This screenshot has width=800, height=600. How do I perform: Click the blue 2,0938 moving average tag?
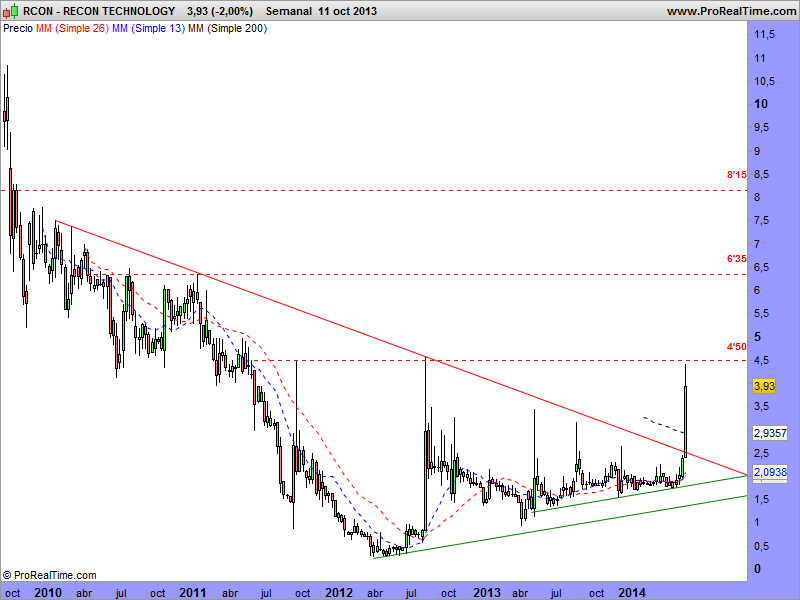tap(770, 472)
